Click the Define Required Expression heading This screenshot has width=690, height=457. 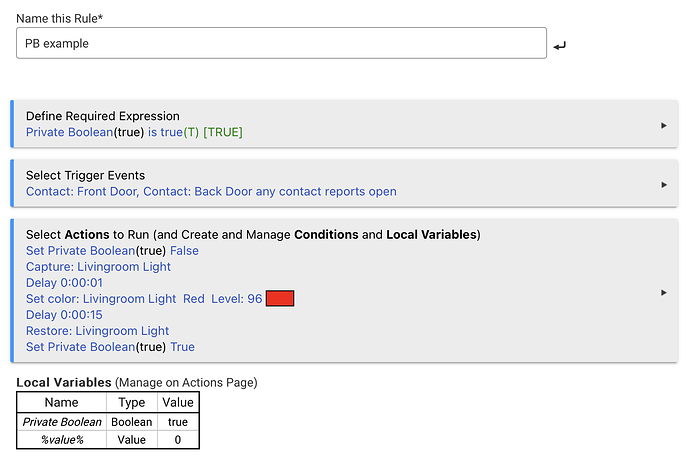click(x=102, y=116)
